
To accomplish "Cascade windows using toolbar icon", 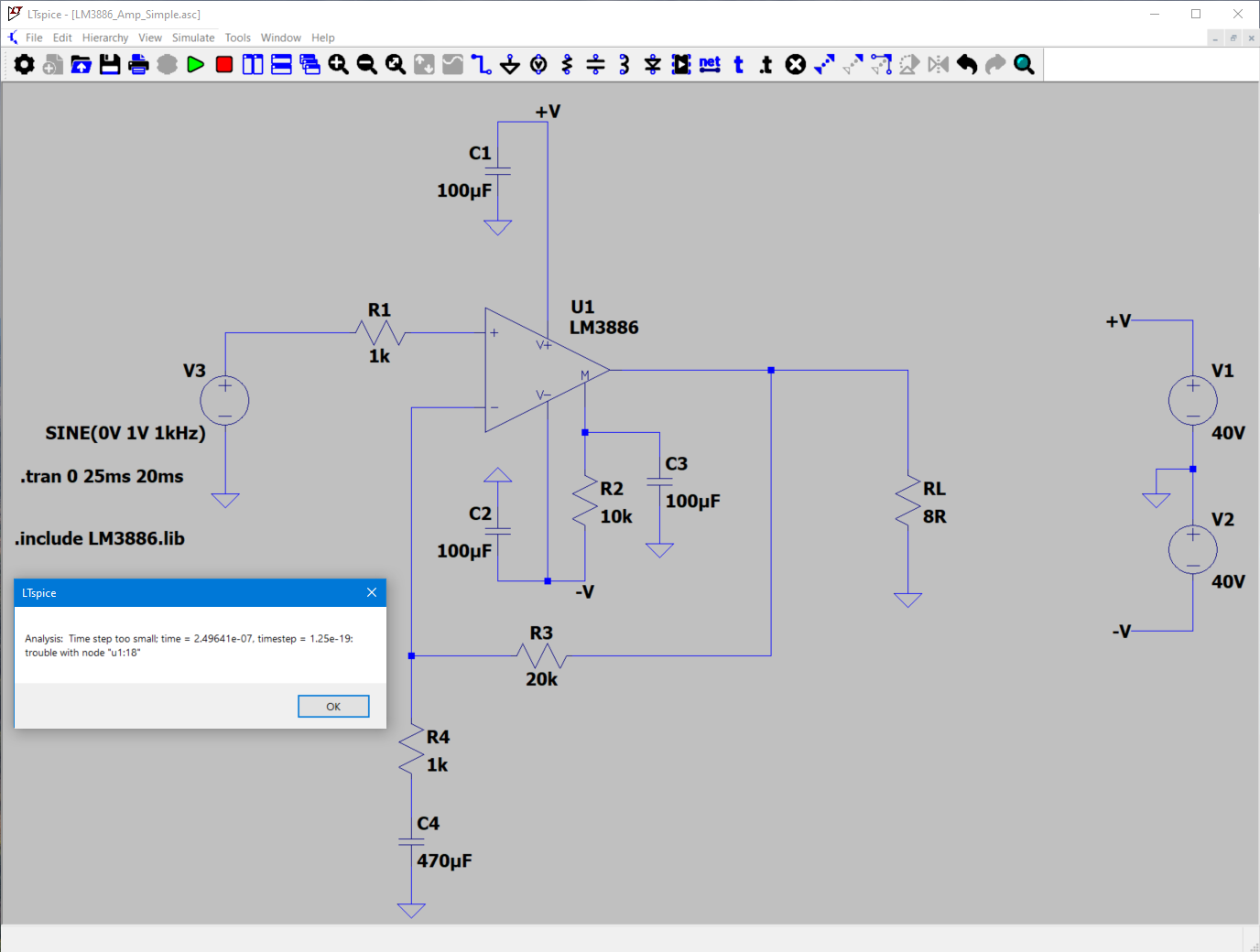I will coord(310,64).
